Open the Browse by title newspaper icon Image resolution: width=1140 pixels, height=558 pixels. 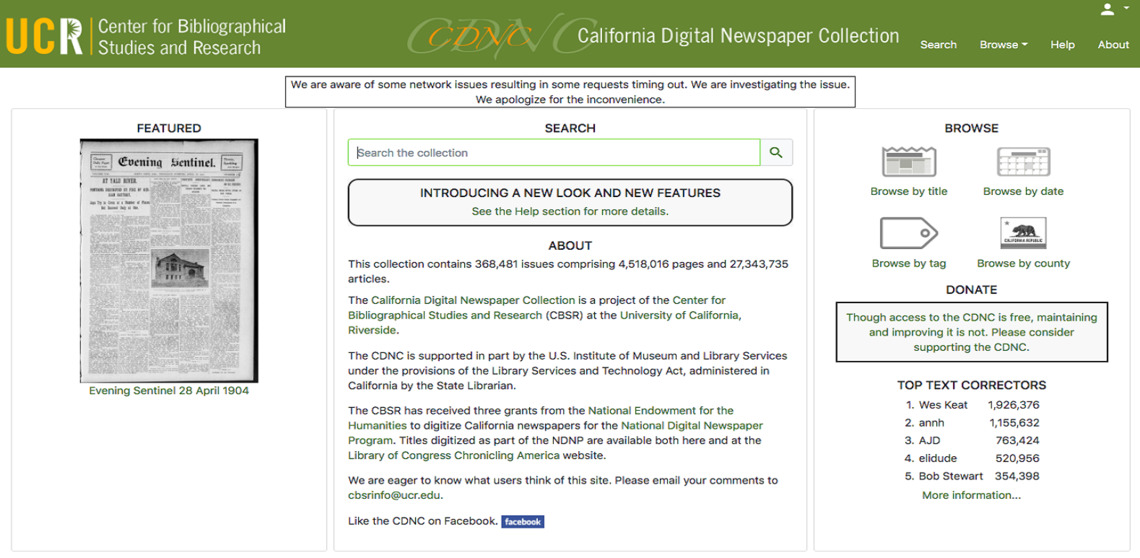point(909,162)
